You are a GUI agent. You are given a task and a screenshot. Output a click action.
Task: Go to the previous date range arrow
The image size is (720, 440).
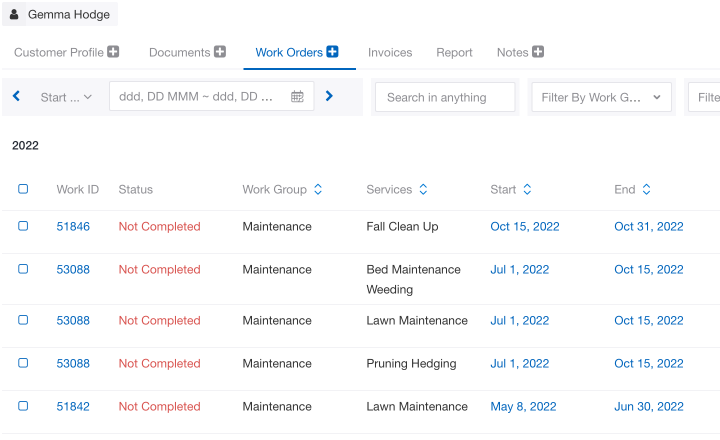point(17,96)
